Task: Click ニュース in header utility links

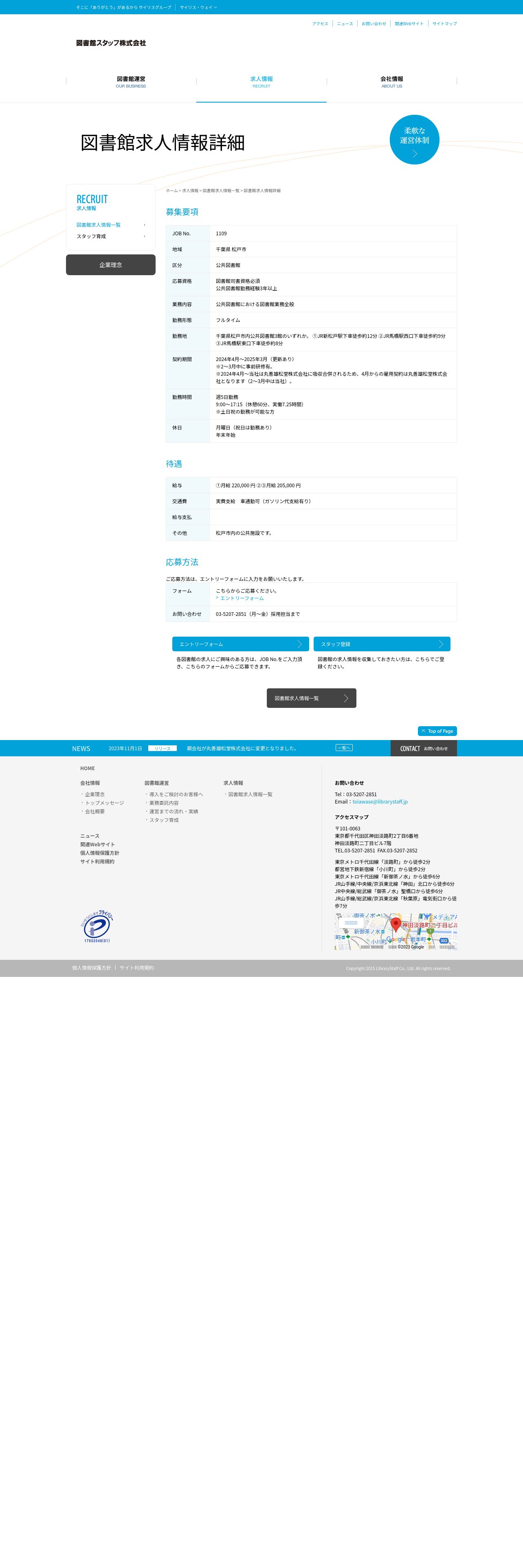Action: tap(345, 24)
